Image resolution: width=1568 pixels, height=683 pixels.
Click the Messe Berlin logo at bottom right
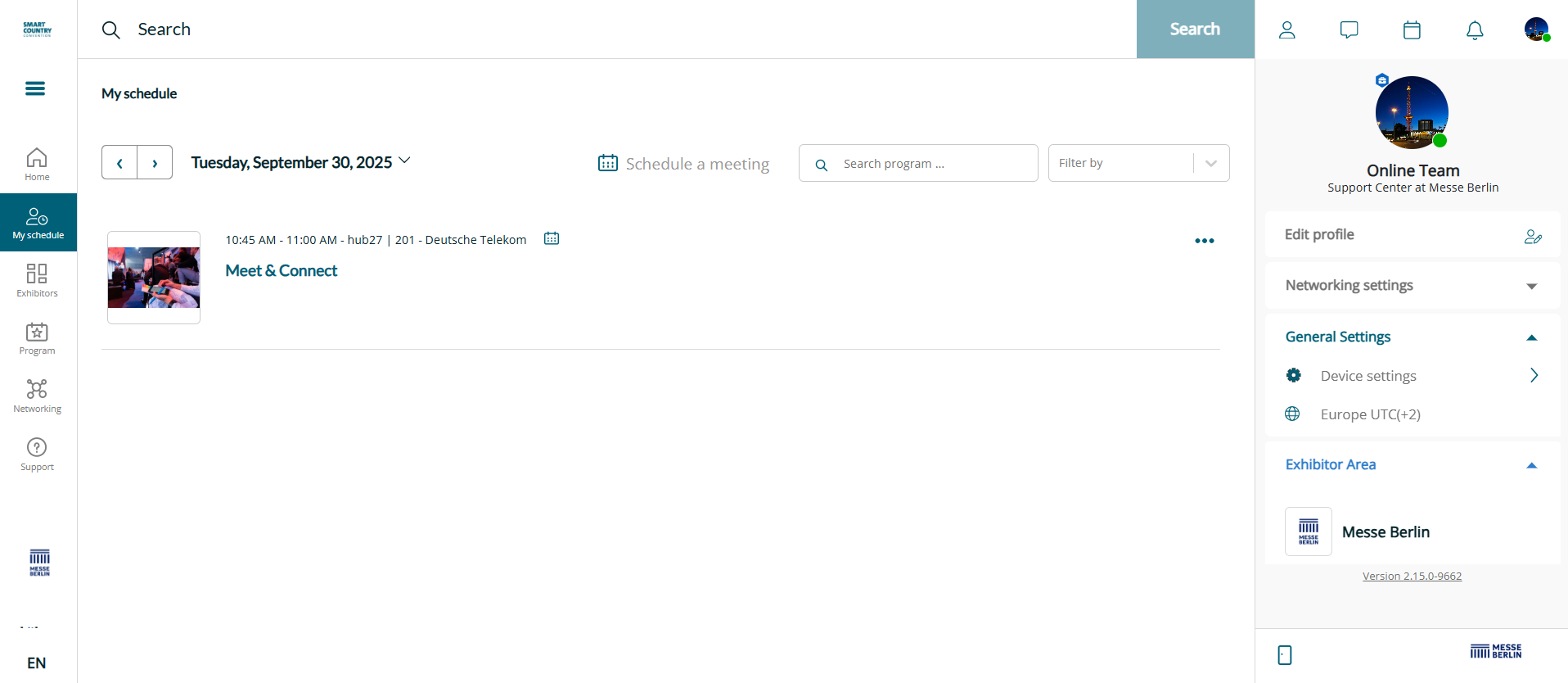(x=1496, y=651)
